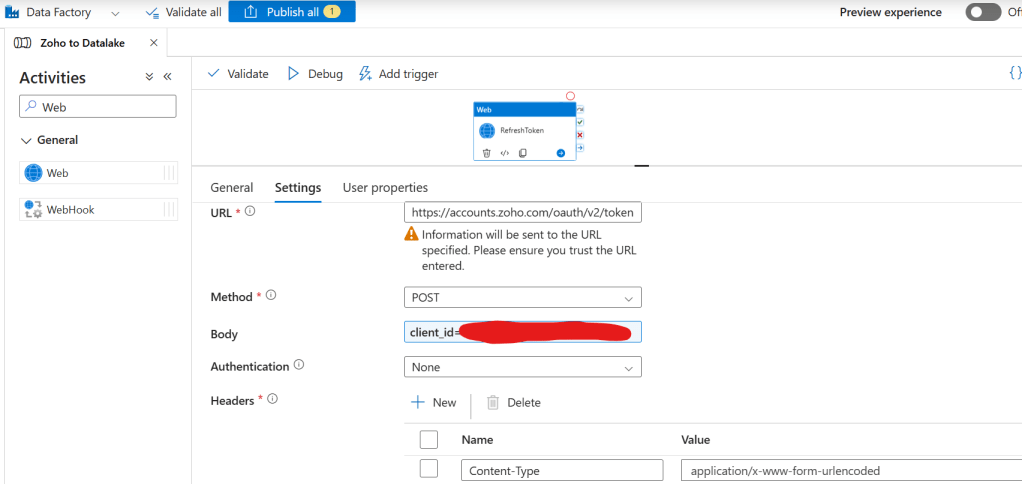Click the Publish all button

(x=291, y=12)
